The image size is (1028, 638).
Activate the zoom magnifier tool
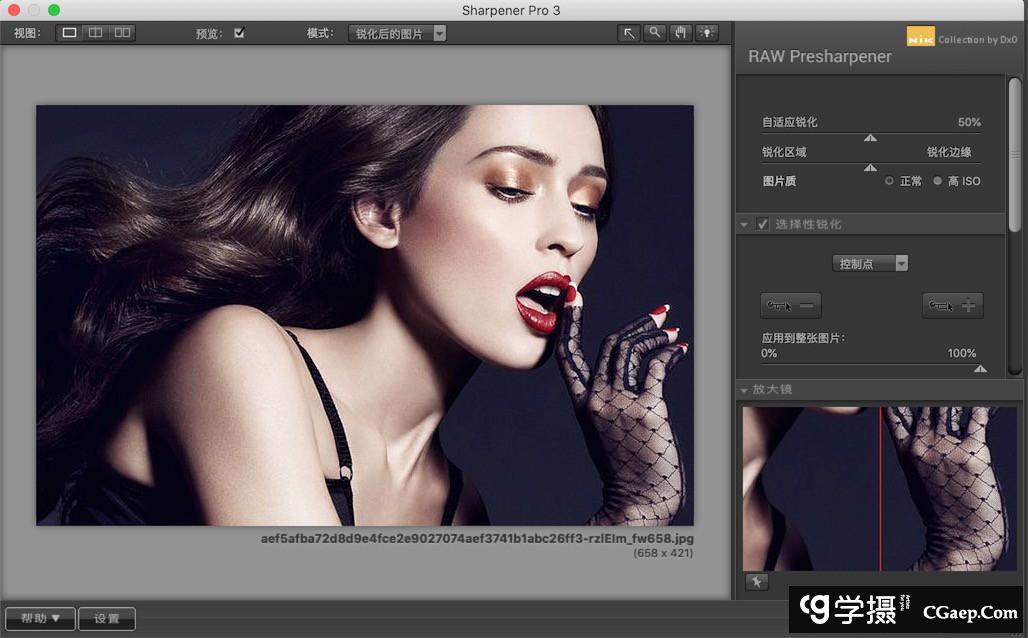[655, 33]
